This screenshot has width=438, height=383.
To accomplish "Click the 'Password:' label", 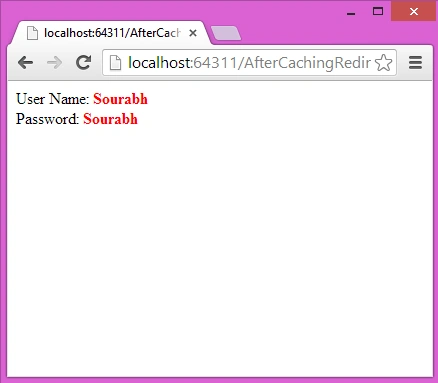I will point(47,119).
